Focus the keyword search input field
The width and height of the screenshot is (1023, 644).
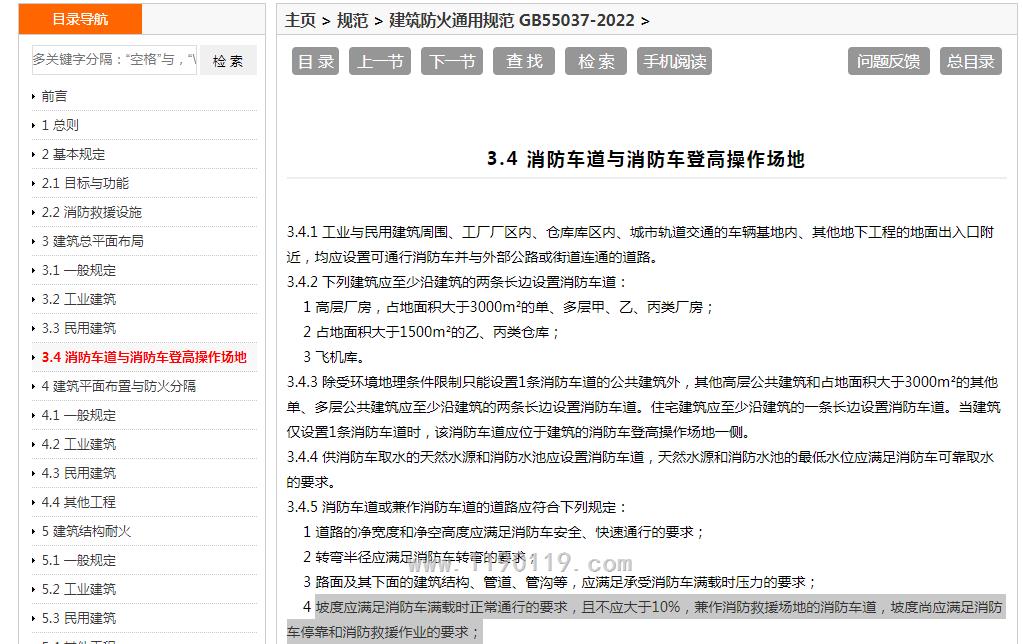[114, 60]
